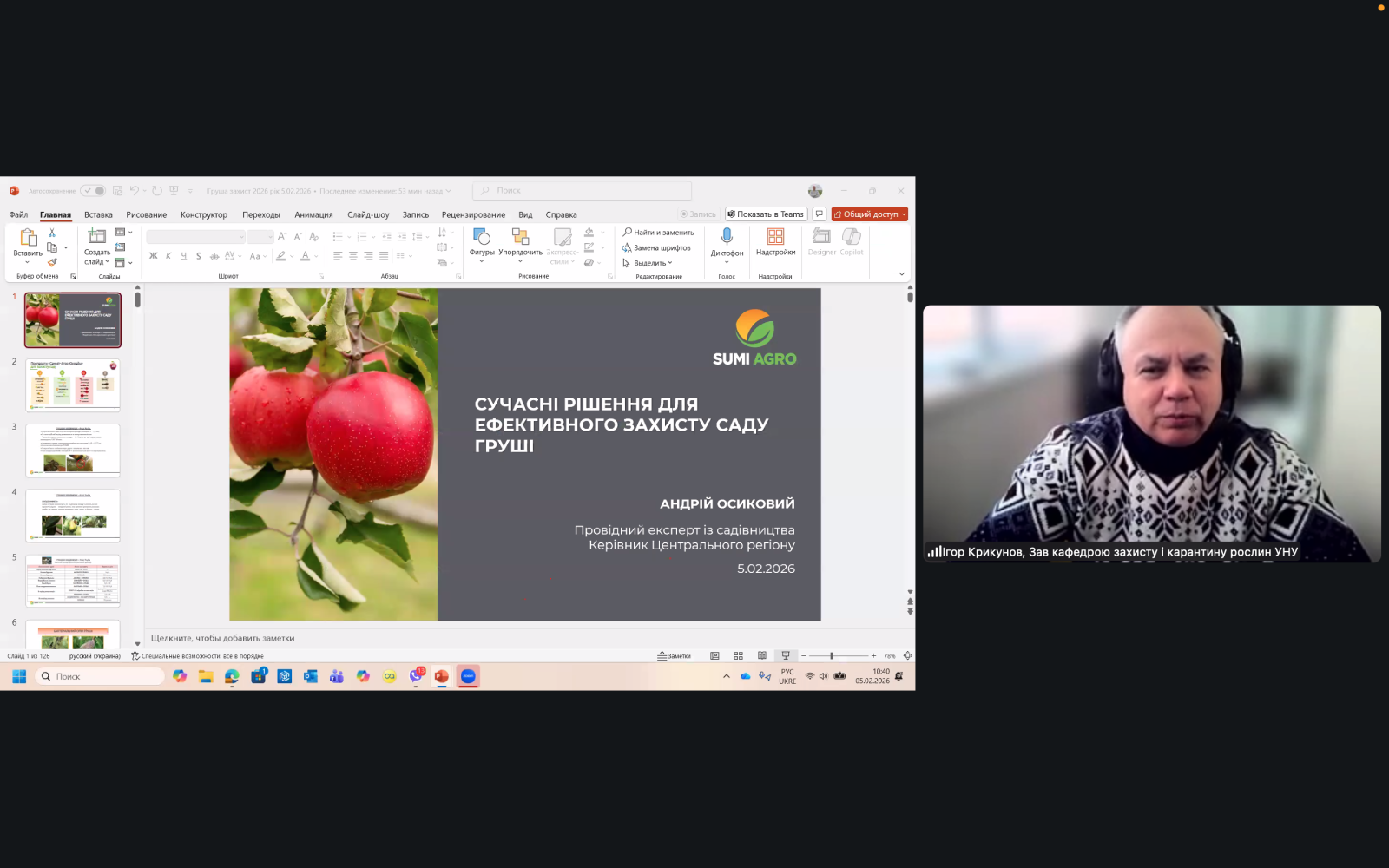Open the comments pane icon
Screen dimensions: 1389x868
tap(819, 214)
